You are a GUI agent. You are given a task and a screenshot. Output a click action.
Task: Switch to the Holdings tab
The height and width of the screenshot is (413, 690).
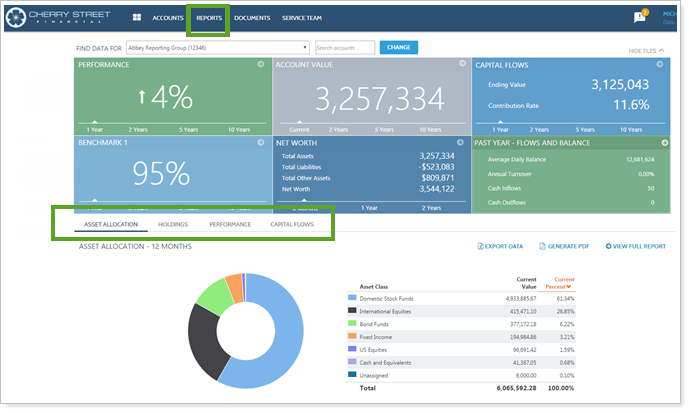(173, 224)
